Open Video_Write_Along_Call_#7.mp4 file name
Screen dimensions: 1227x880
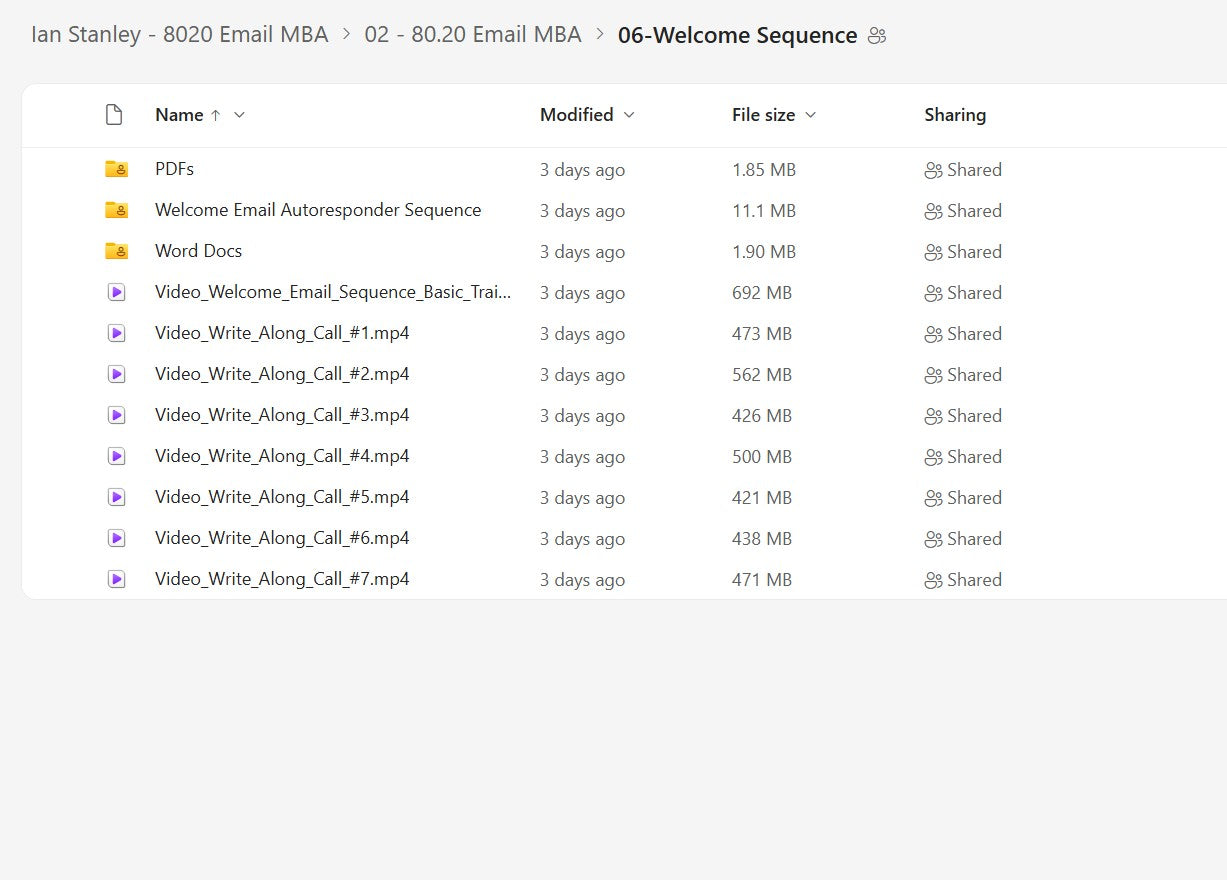click(282, 579)
